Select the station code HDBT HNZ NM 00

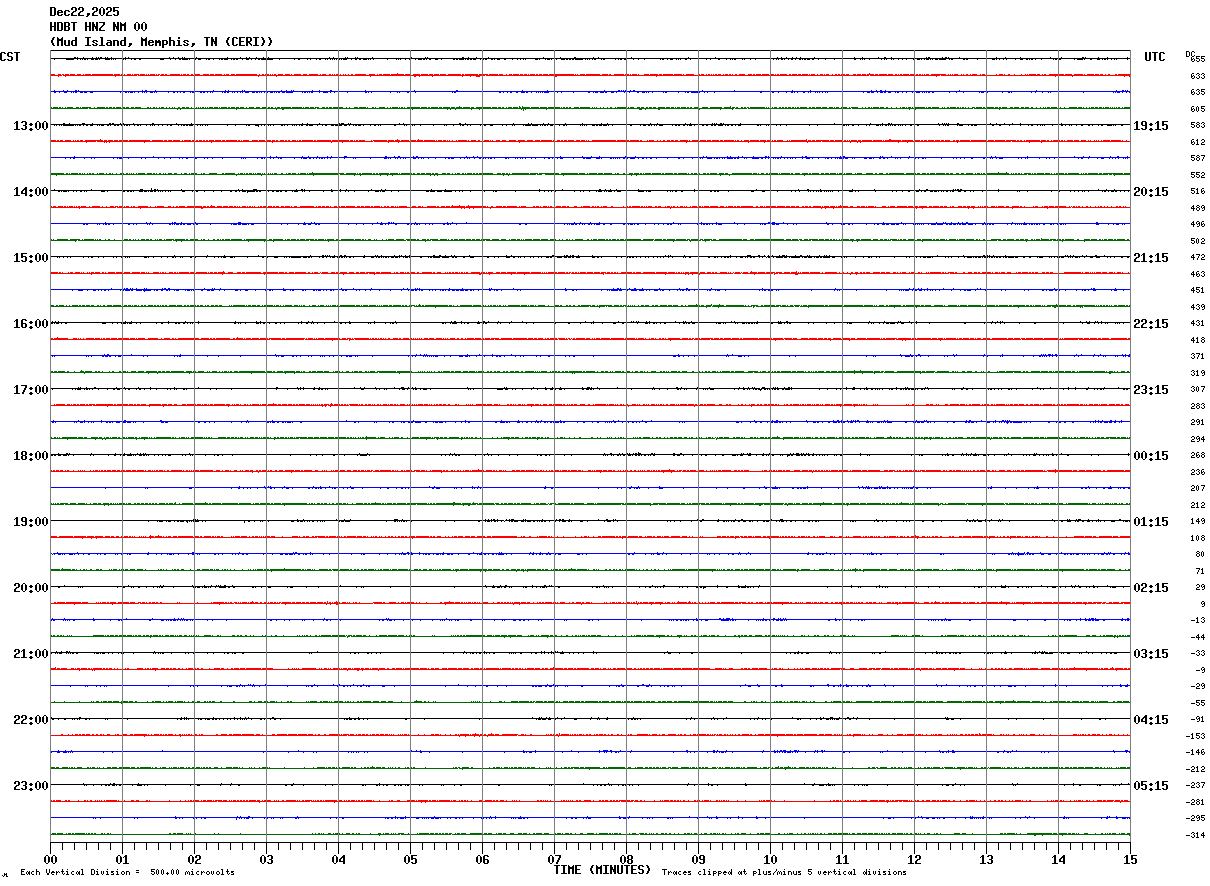click(98, 27)
